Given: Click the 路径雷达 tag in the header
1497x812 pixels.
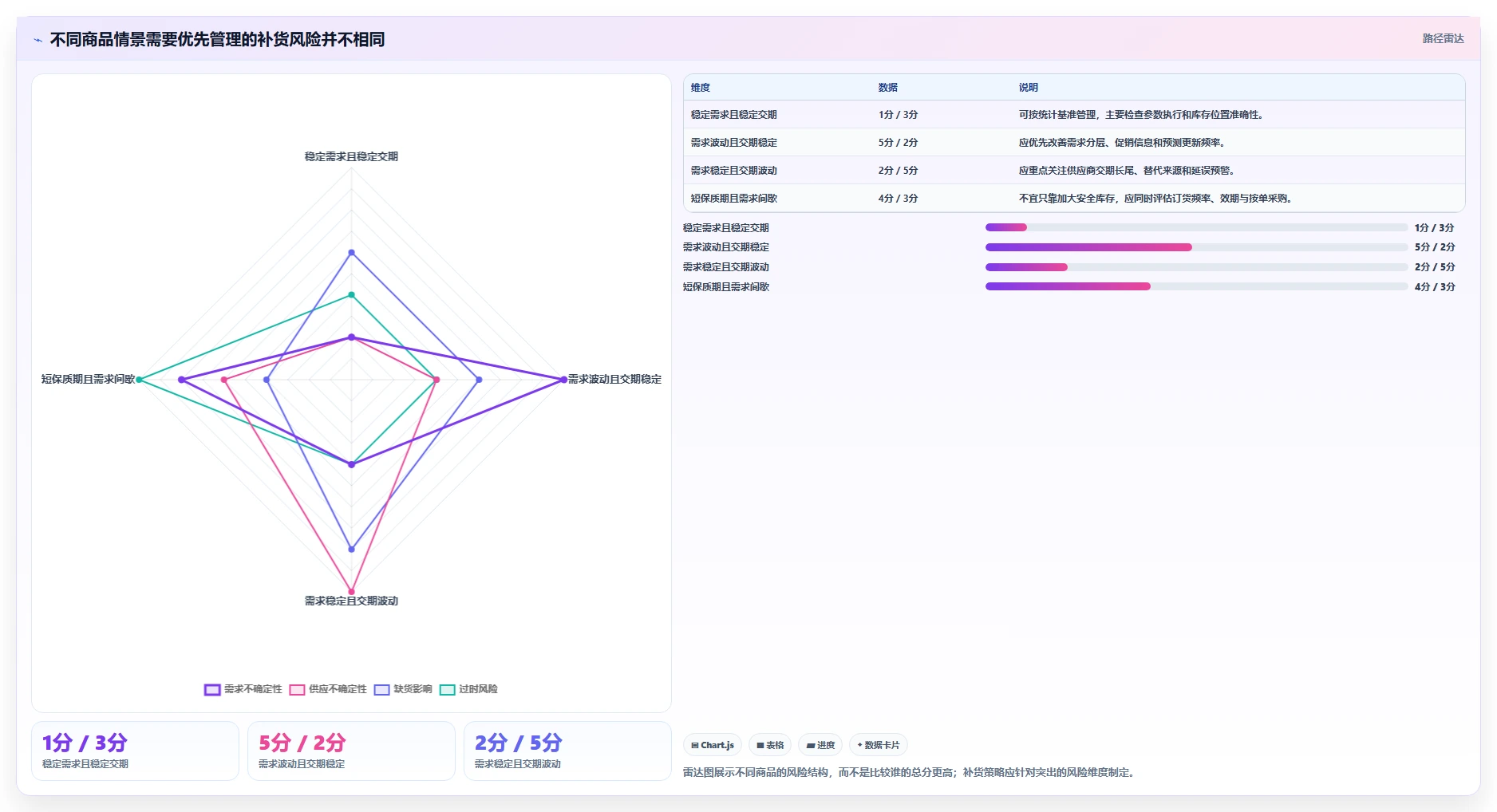Looking at the screenshot, I should coord(1443,38).
